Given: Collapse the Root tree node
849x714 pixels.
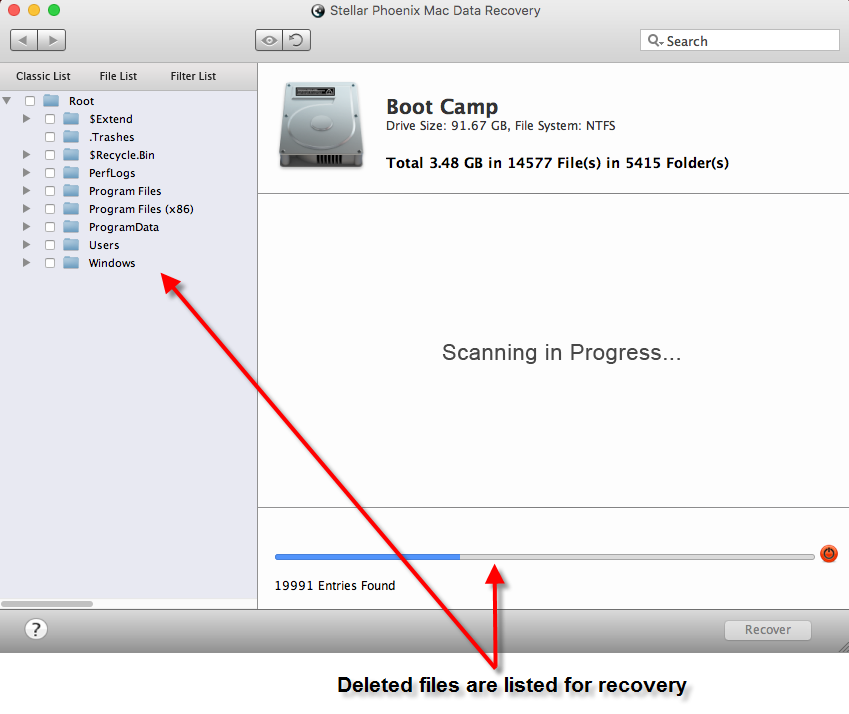Looking at the screenshot, I should click(7, 101).
